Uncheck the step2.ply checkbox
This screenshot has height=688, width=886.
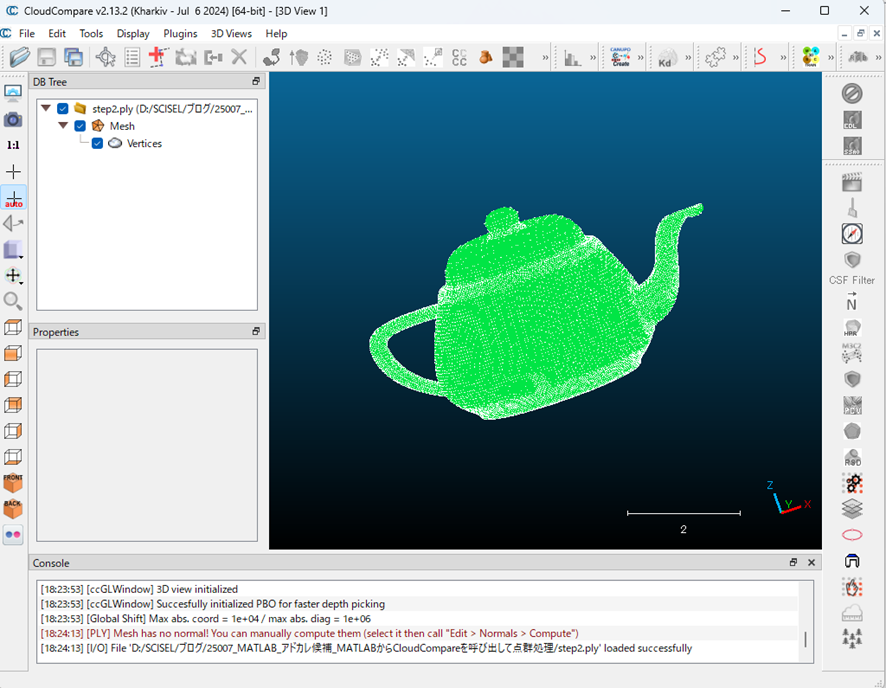63,108
